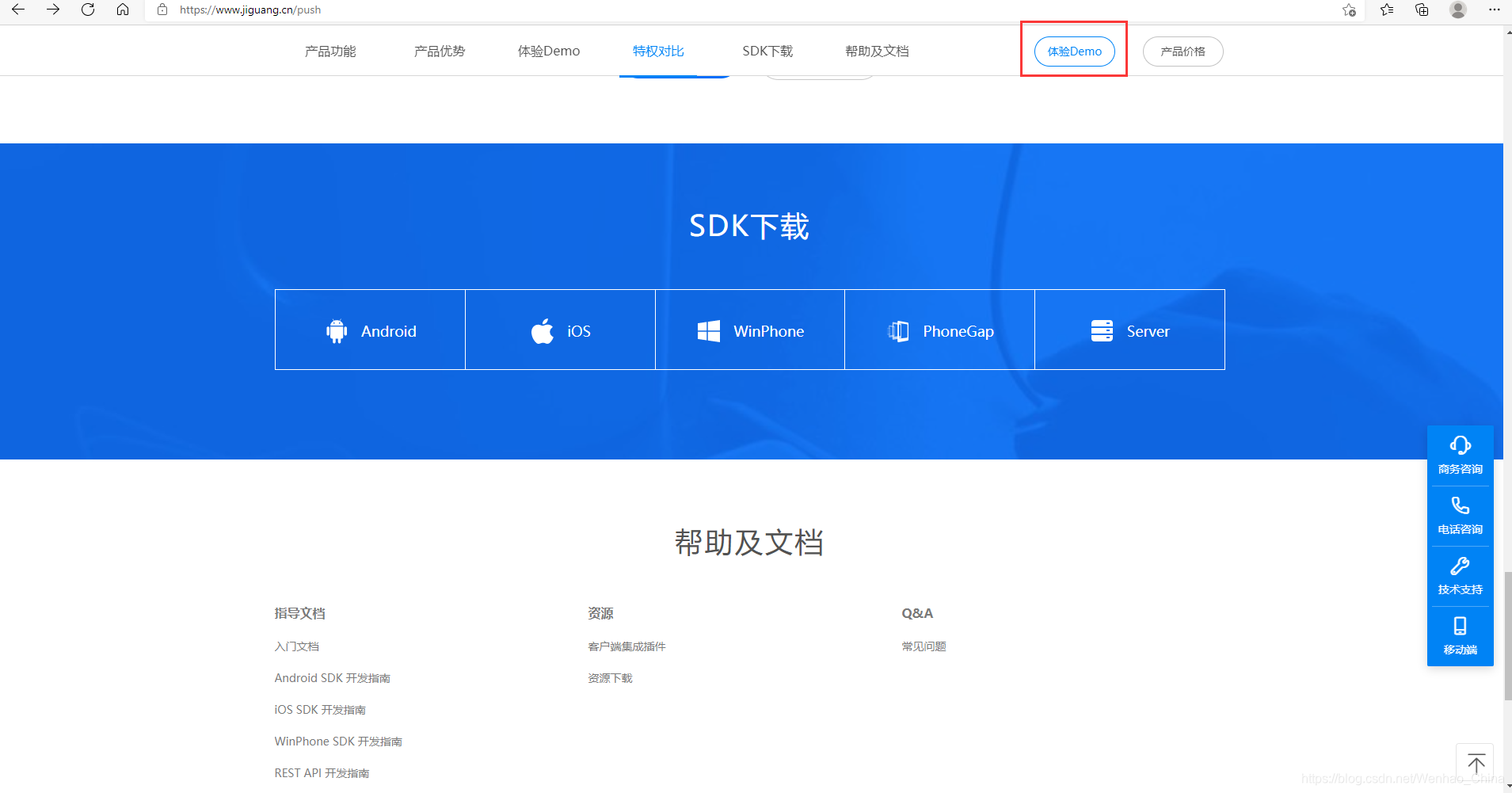Screen dimensions: 1512x793
Task: Go forward in browser history
Action: (53, 10)
